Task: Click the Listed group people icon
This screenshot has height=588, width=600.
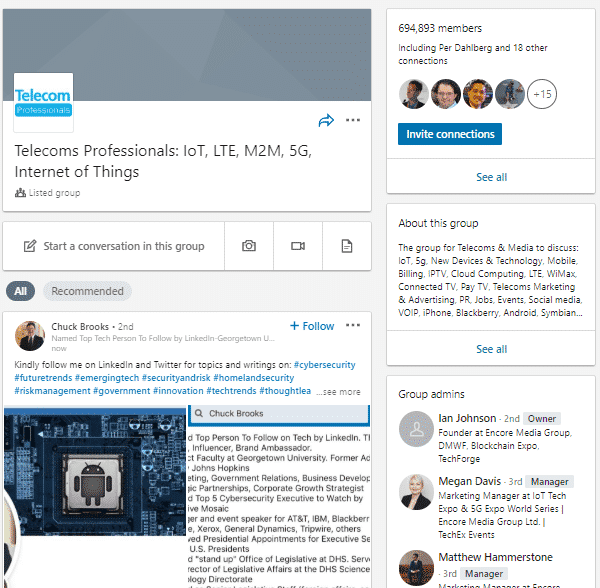Action: [20, 192]
